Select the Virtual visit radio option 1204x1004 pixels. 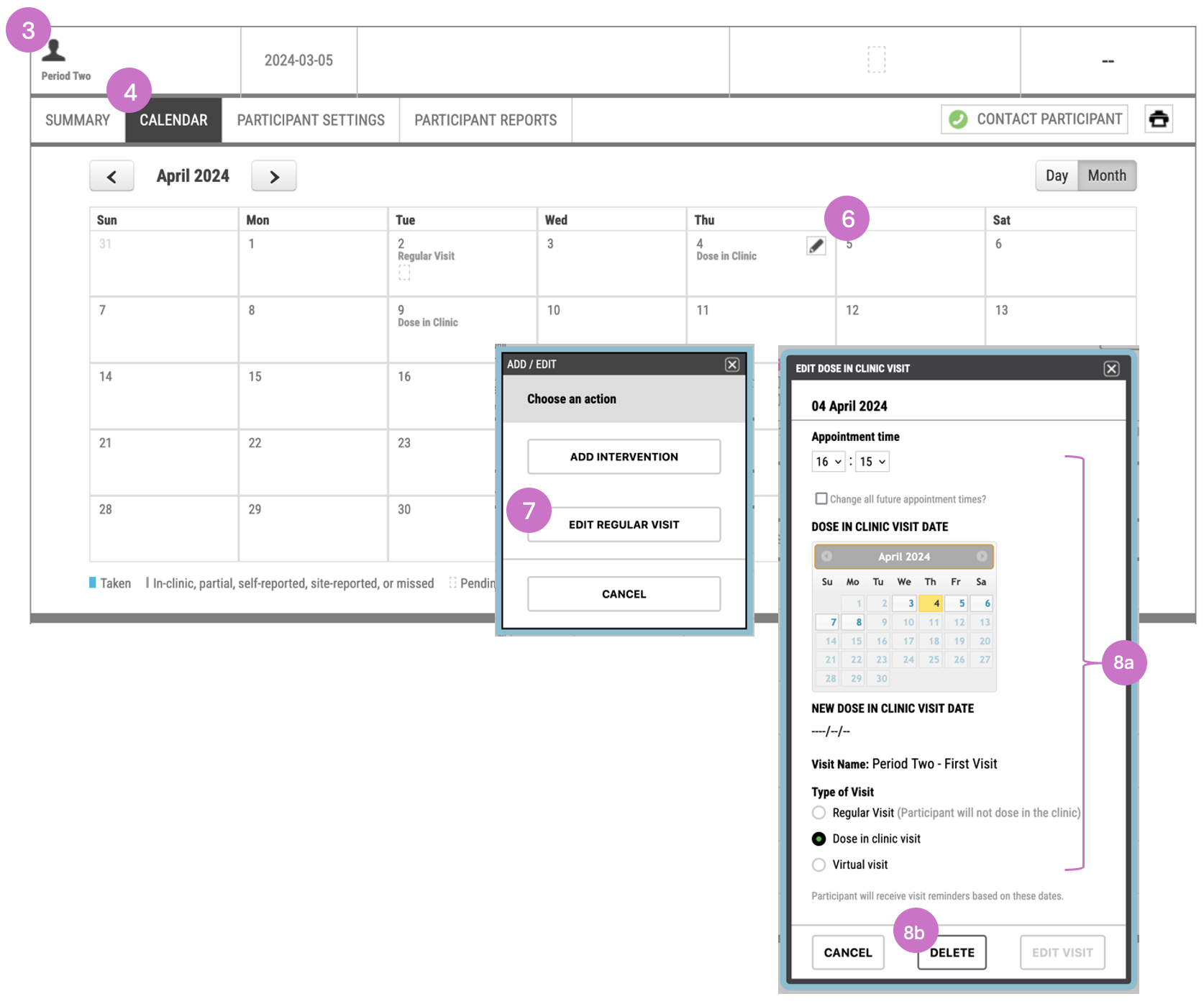(x=818, y=864)
